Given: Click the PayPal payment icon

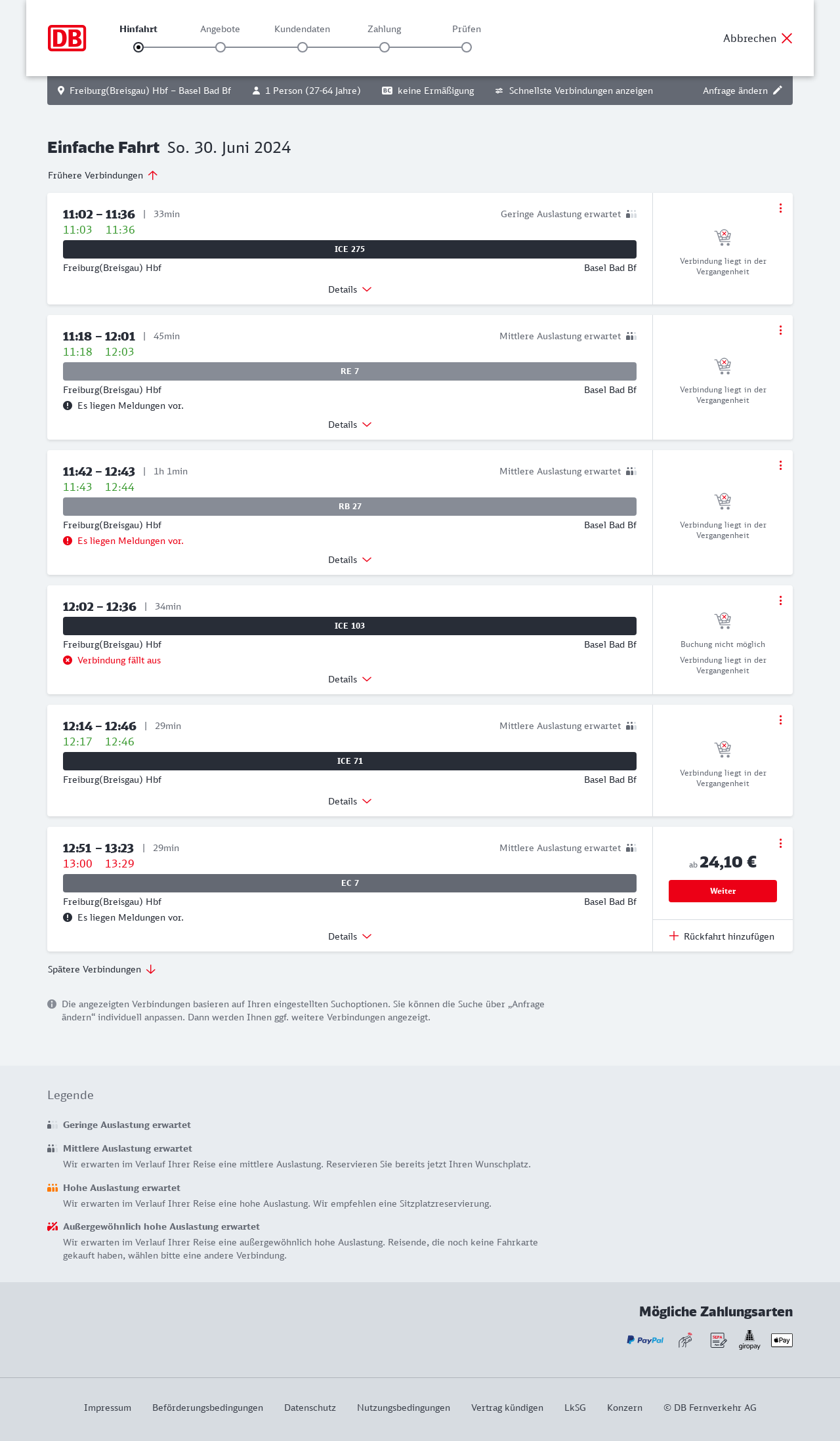Looking at the screenshot, I should pos(645,1340).
